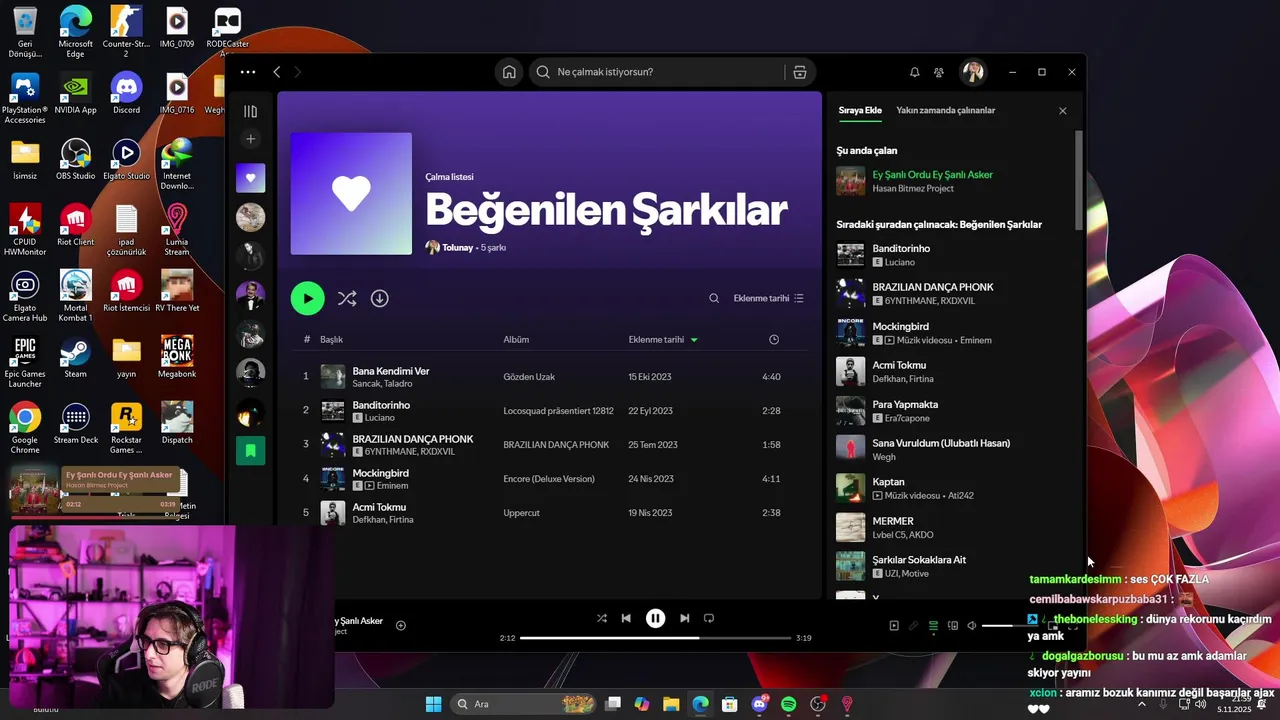Skip to previous track
The height and width of the screenshot is (720, 1280).
(x=626, y=618)
